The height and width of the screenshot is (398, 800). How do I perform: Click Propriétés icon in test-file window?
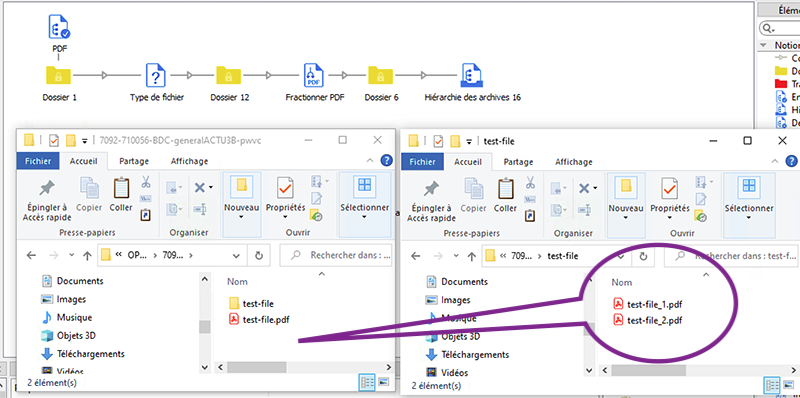pyautogui.click(x=670, y=189)
